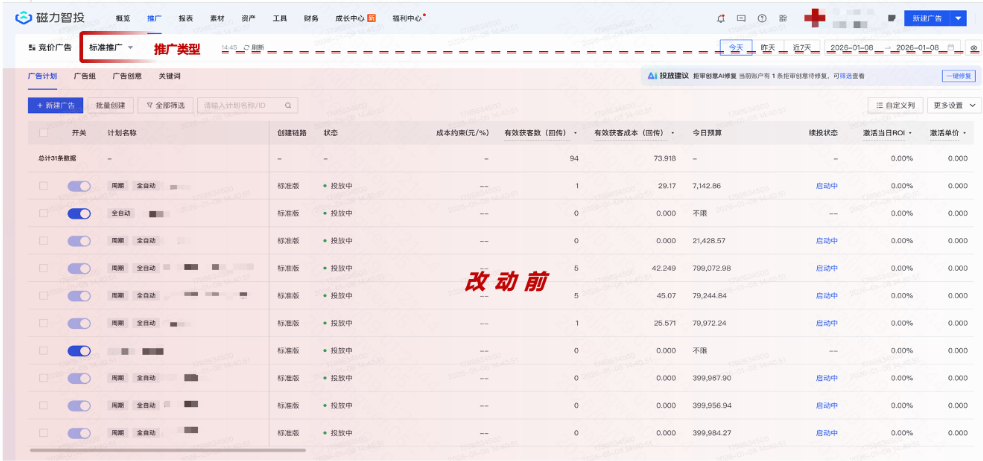The width and height of the screenshot is (983, 461).
Task: Toggle switch for plan with budget 799,072.98
Action: tap(79, 268)
